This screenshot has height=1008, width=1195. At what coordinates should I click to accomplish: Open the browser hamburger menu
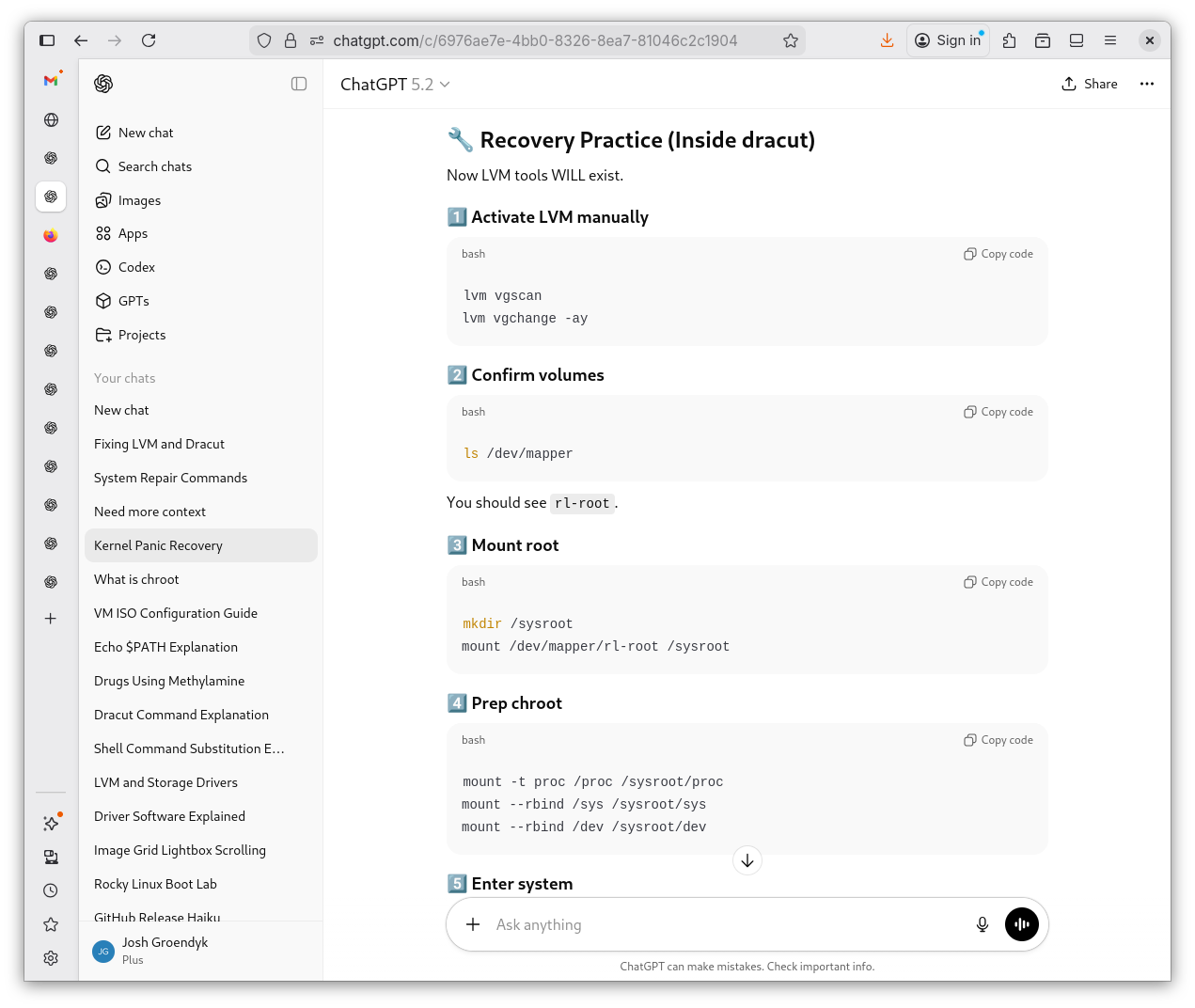click(x=1110, y=40)
